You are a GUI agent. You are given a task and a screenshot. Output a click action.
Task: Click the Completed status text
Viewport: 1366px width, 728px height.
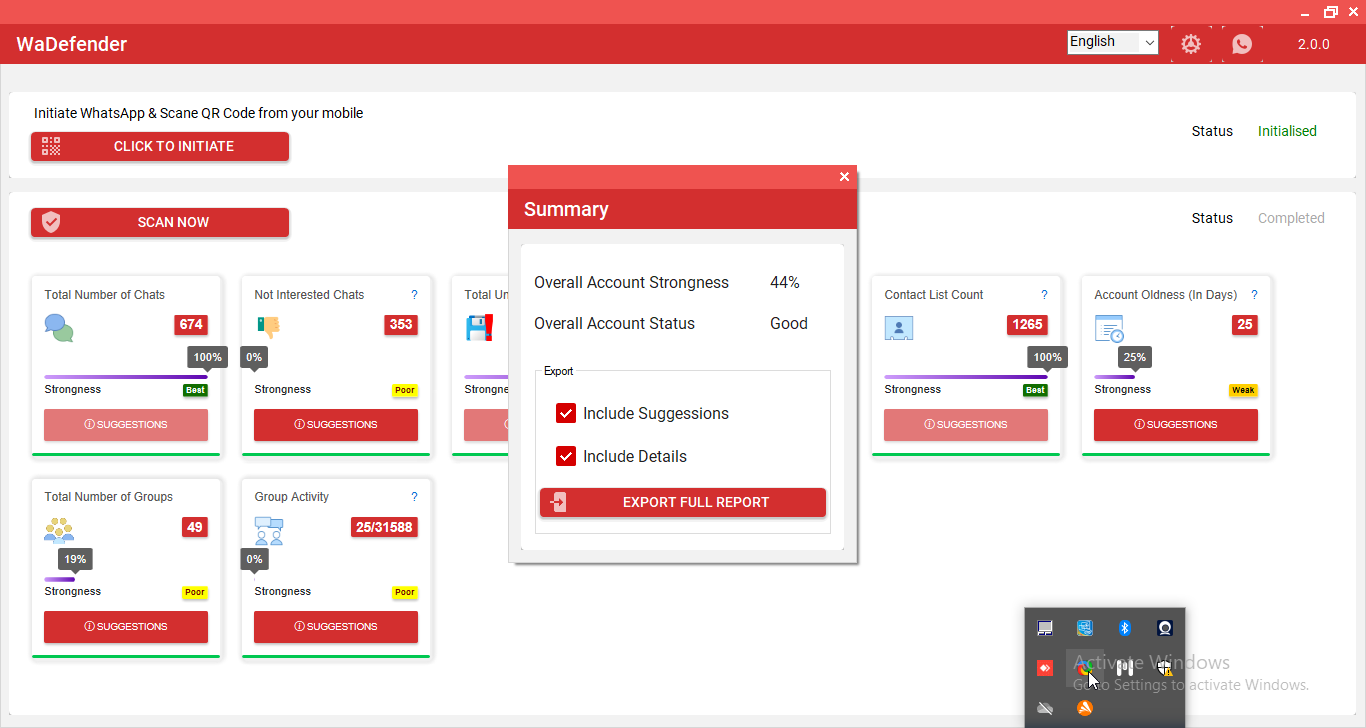pyautogui.click(x=1291, y=218)
